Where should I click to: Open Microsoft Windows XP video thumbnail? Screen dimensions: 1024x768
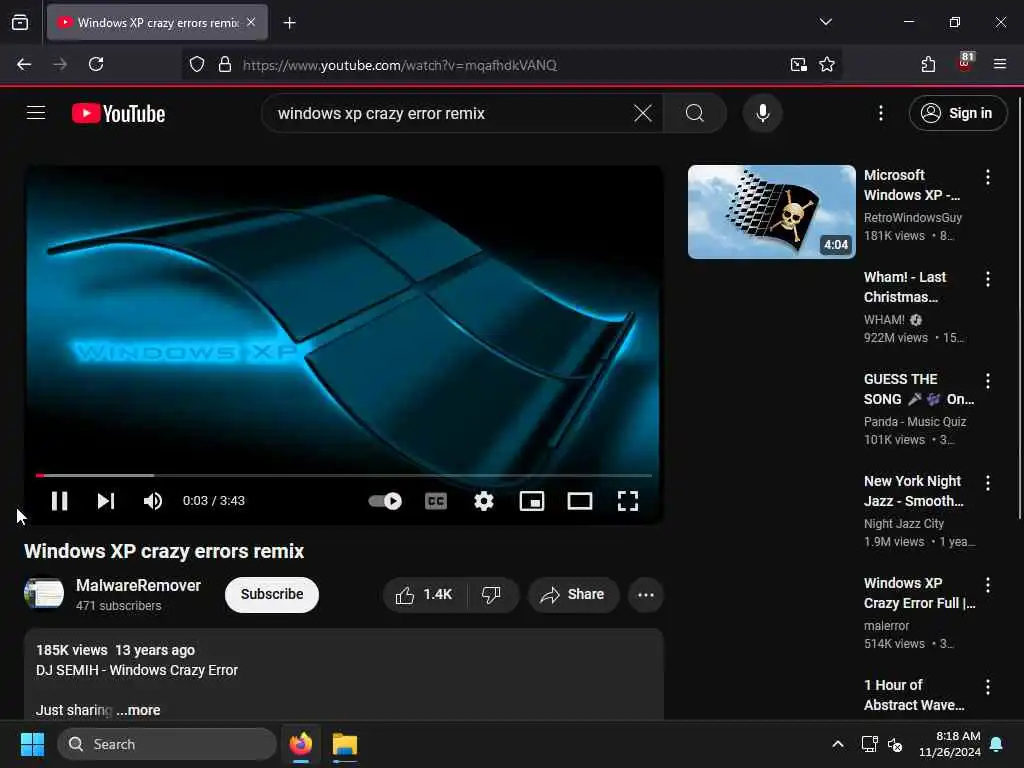tap(771, 212)
